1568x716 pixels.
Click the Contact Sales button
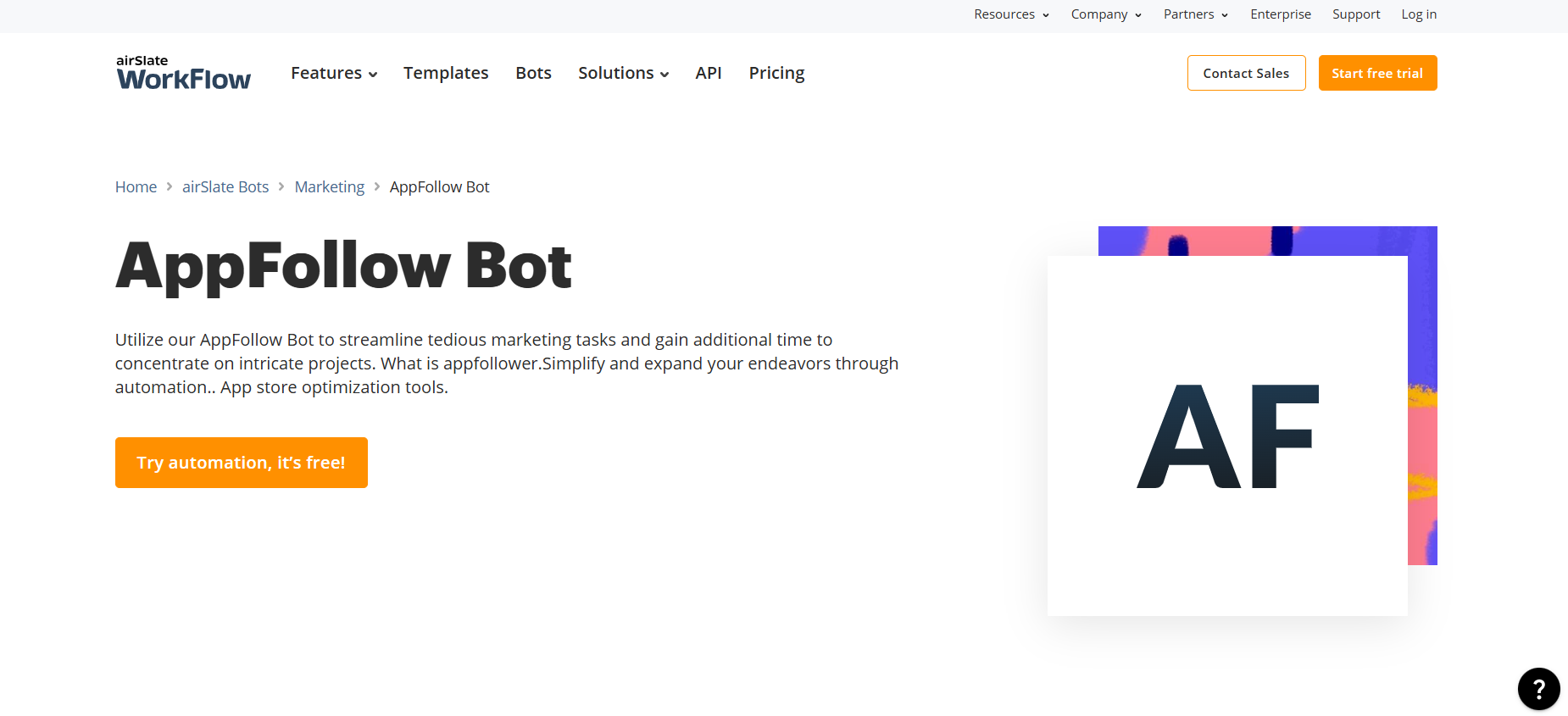(x=1246, y=73)
